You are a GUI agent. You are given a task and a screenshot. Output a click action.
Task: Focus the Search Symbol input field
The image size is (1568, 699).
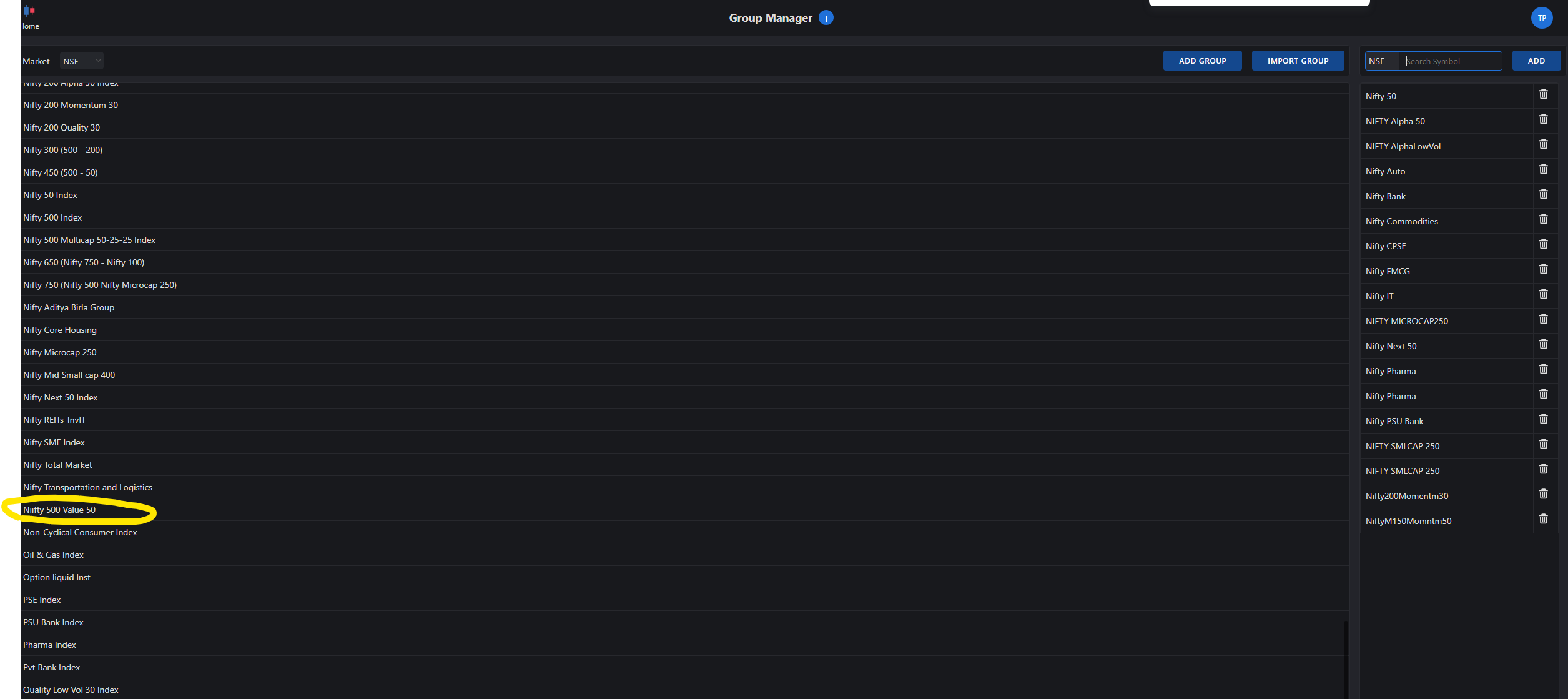coord(1451,61)
